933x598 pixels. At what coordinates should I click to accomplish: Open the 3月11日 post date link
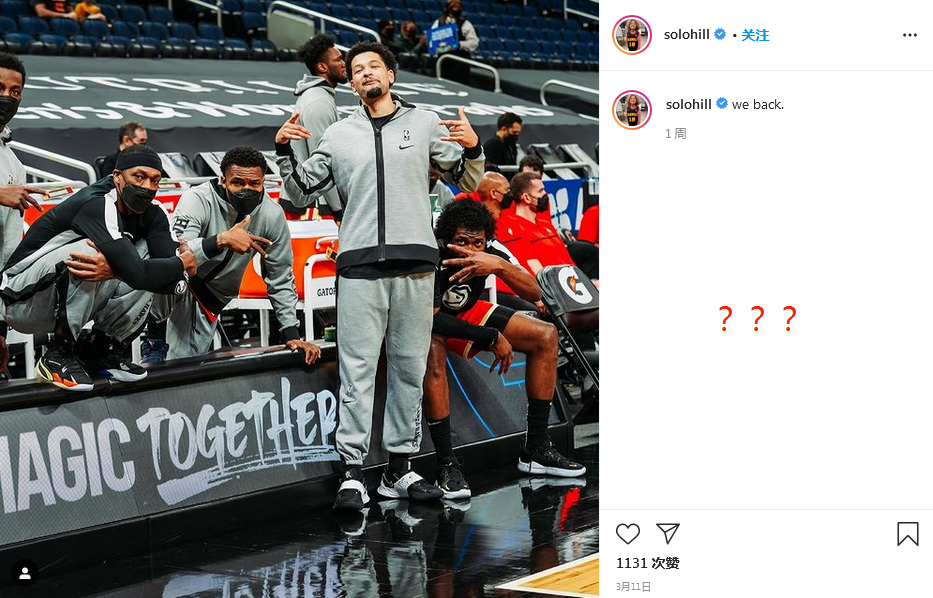[633, 587]
